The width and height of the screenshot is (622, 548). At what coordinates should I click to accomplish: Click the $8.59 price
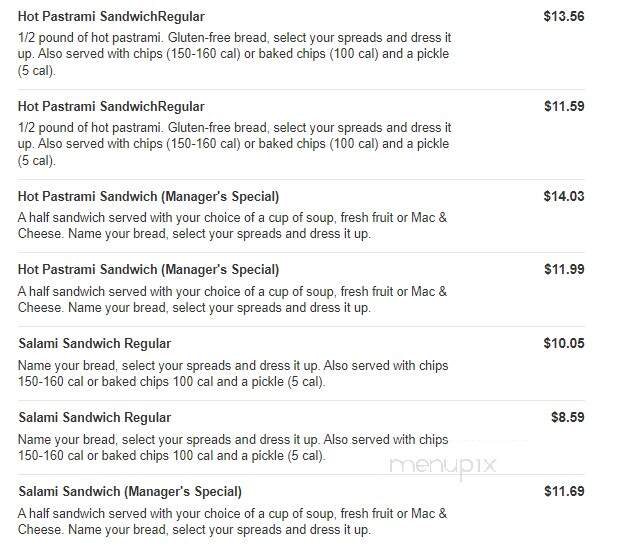[568, 417]
